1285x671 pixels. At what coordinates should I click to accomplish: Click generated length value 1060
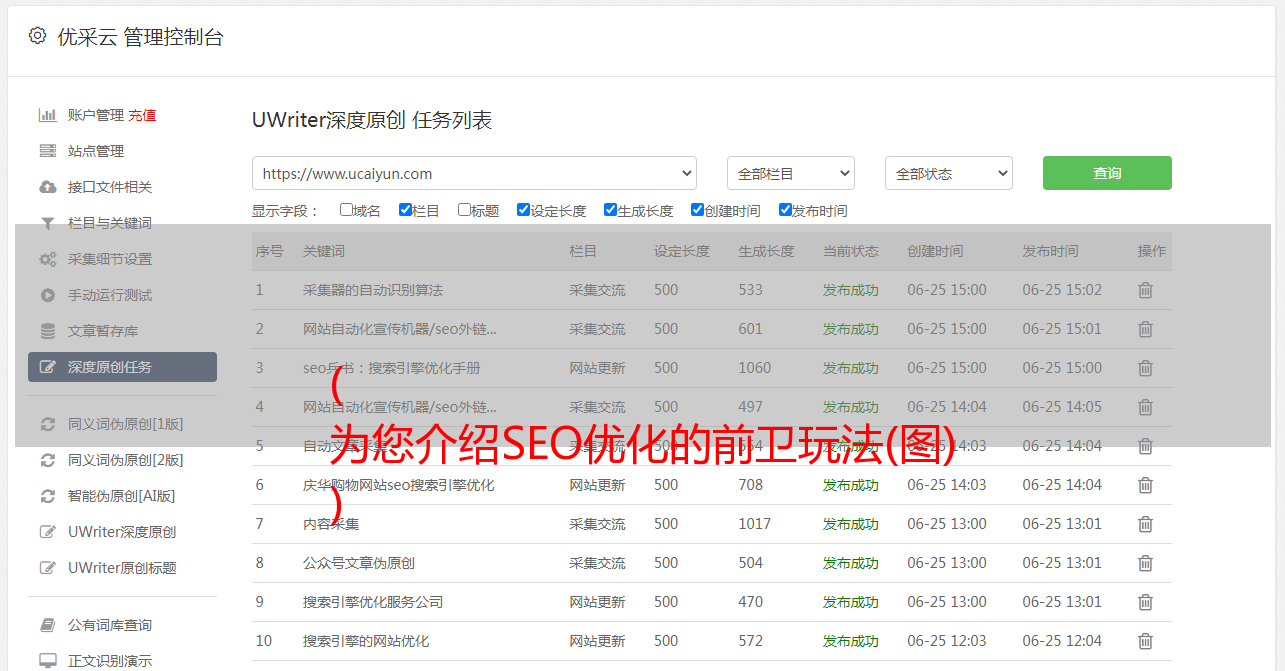point(755,368)
